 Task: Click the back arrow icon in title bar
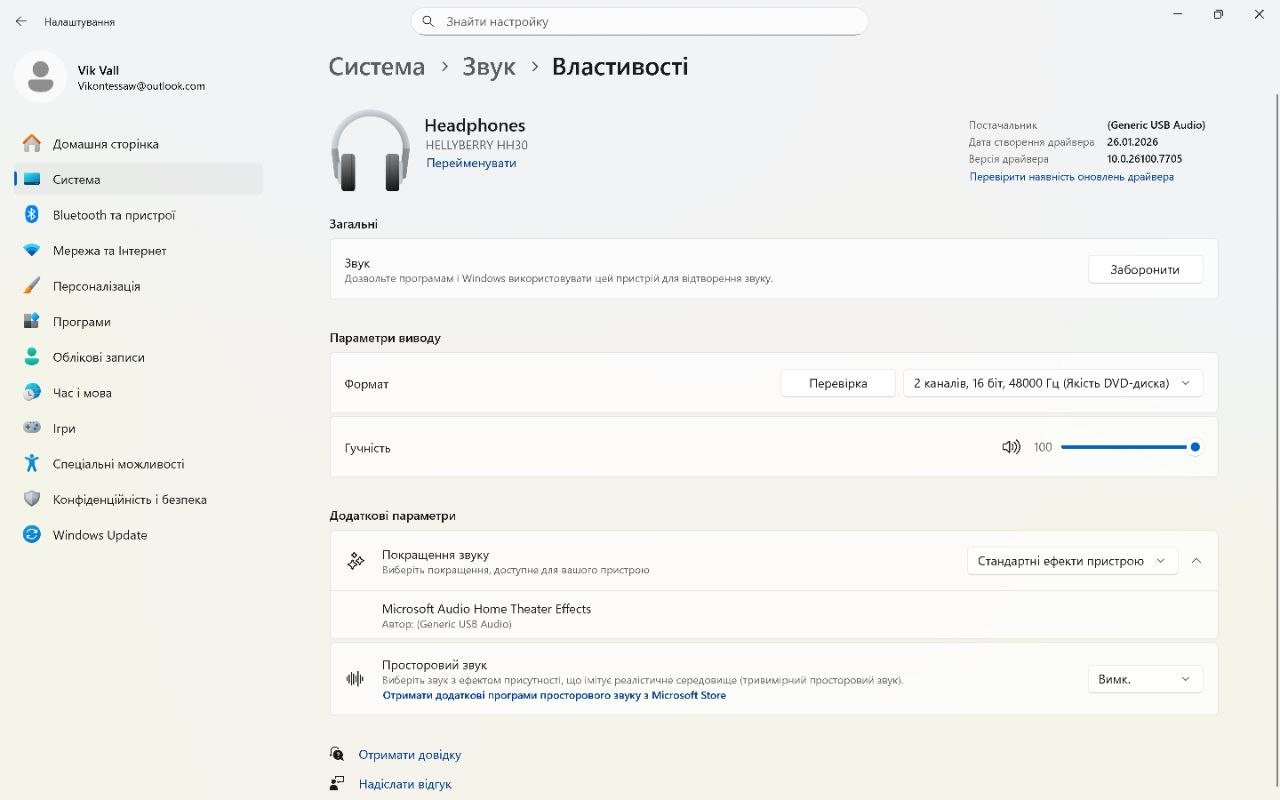pos(21,21)
